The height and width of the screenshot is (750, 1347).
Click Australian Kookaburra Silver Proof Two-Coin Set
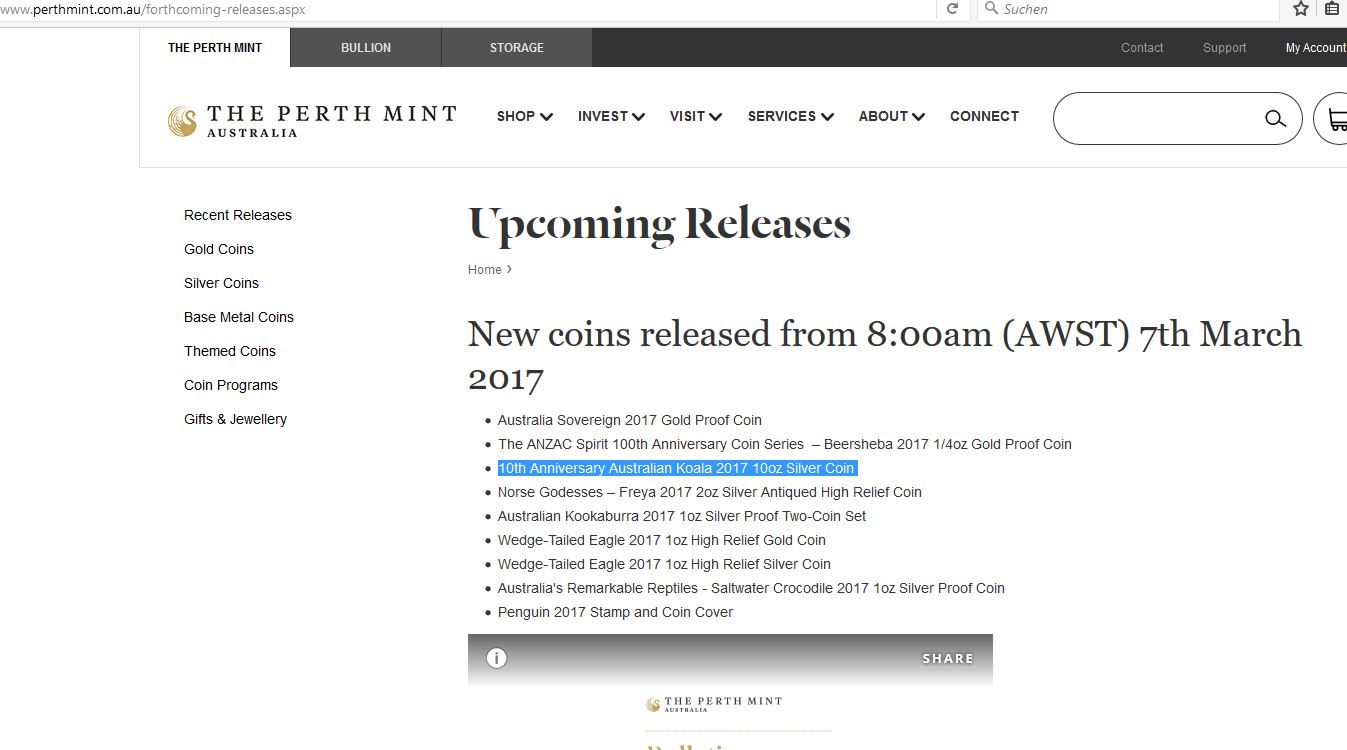coord(682,516)
